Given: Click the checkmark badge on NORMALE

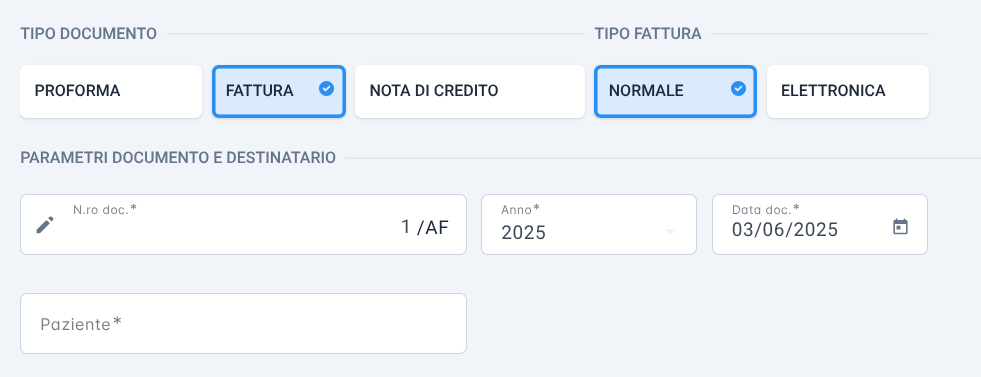Looking at the screenshot, I should [x=738, y=89].
